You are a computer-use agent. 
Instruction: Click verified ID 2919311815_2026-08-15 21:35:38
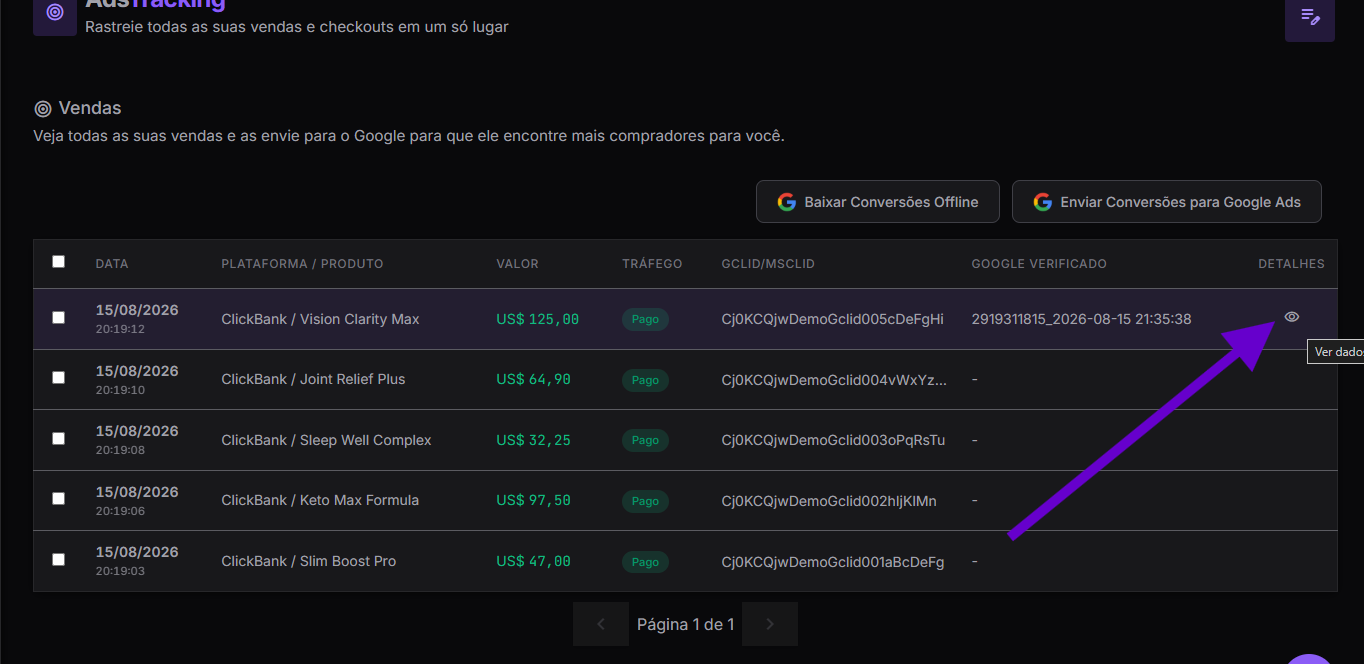pos(1081,319)
